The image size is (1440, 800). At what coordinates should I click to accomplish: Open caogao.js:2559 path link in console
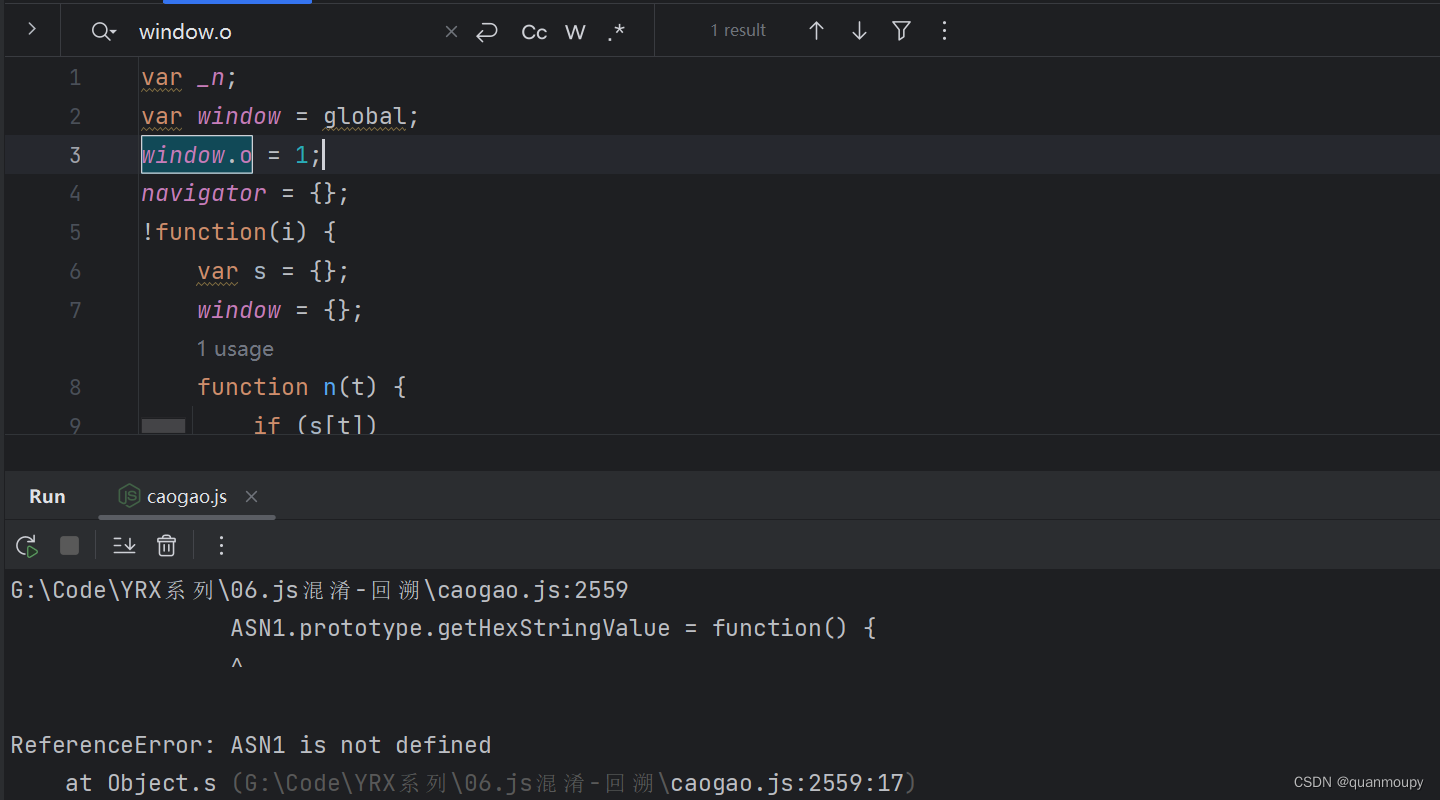pos(319,590)
